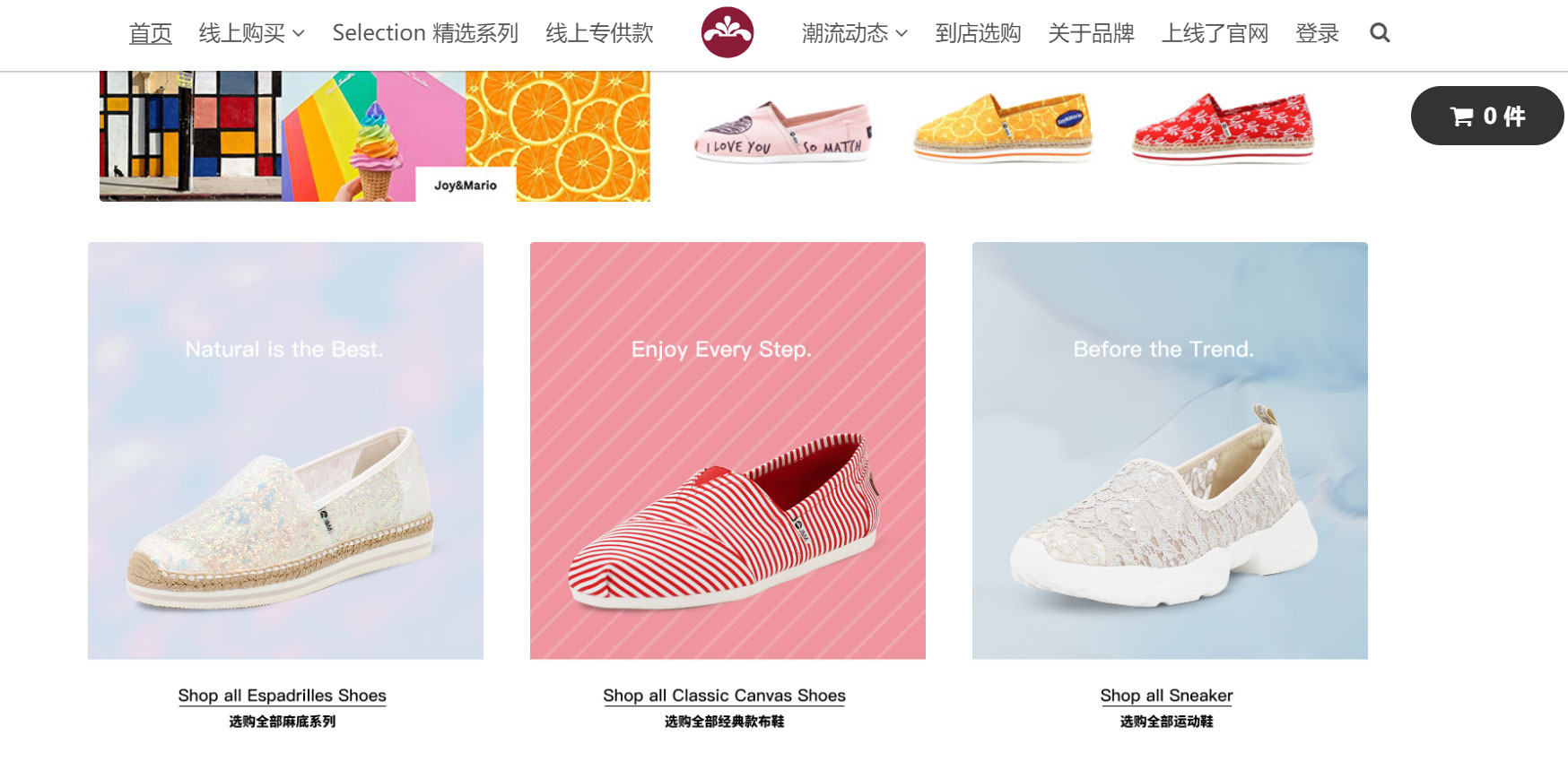Select the orange slice pattern shoe
The image size is (1568, 762).
click(x=1003, y=126)
